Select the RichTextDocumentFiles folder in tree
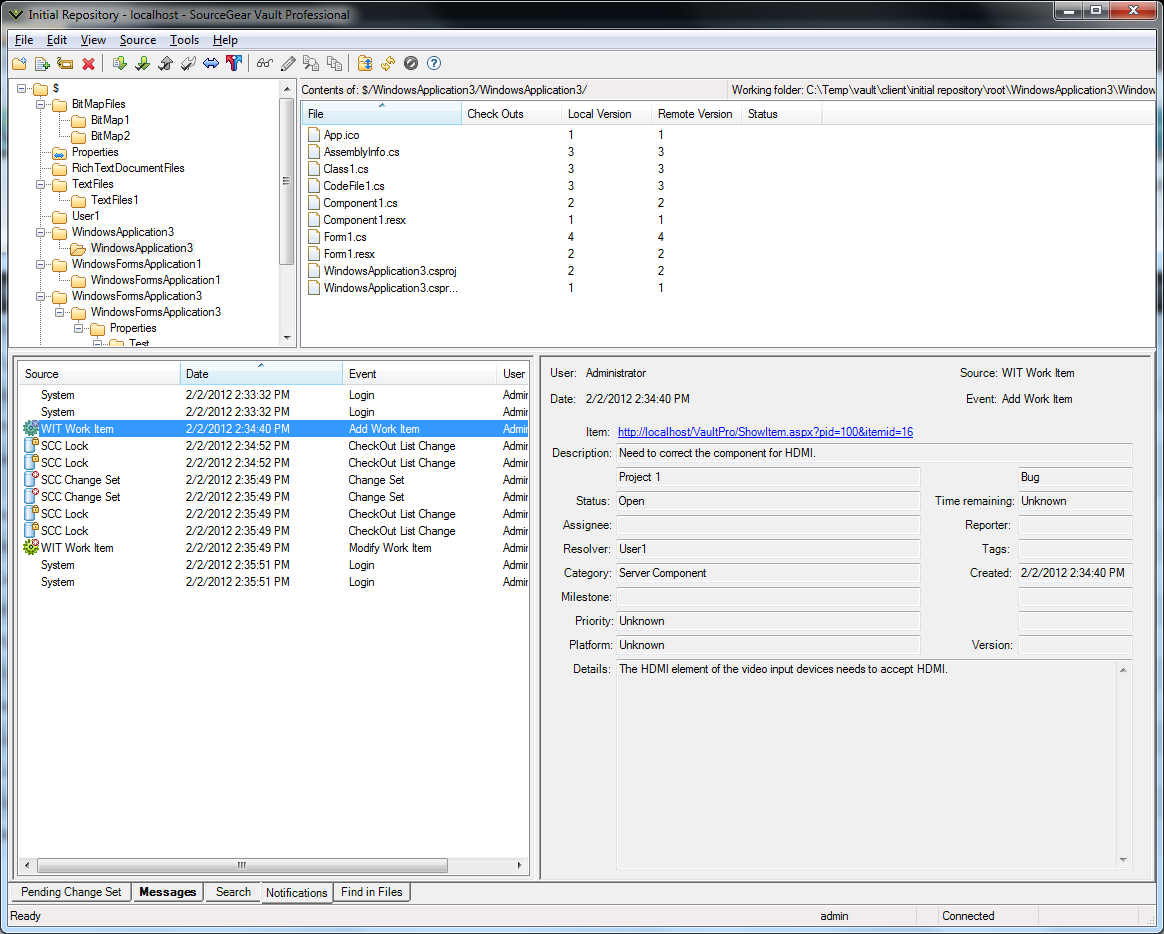The height and width of the screenshot is (934, 1164). click(128, 168)
